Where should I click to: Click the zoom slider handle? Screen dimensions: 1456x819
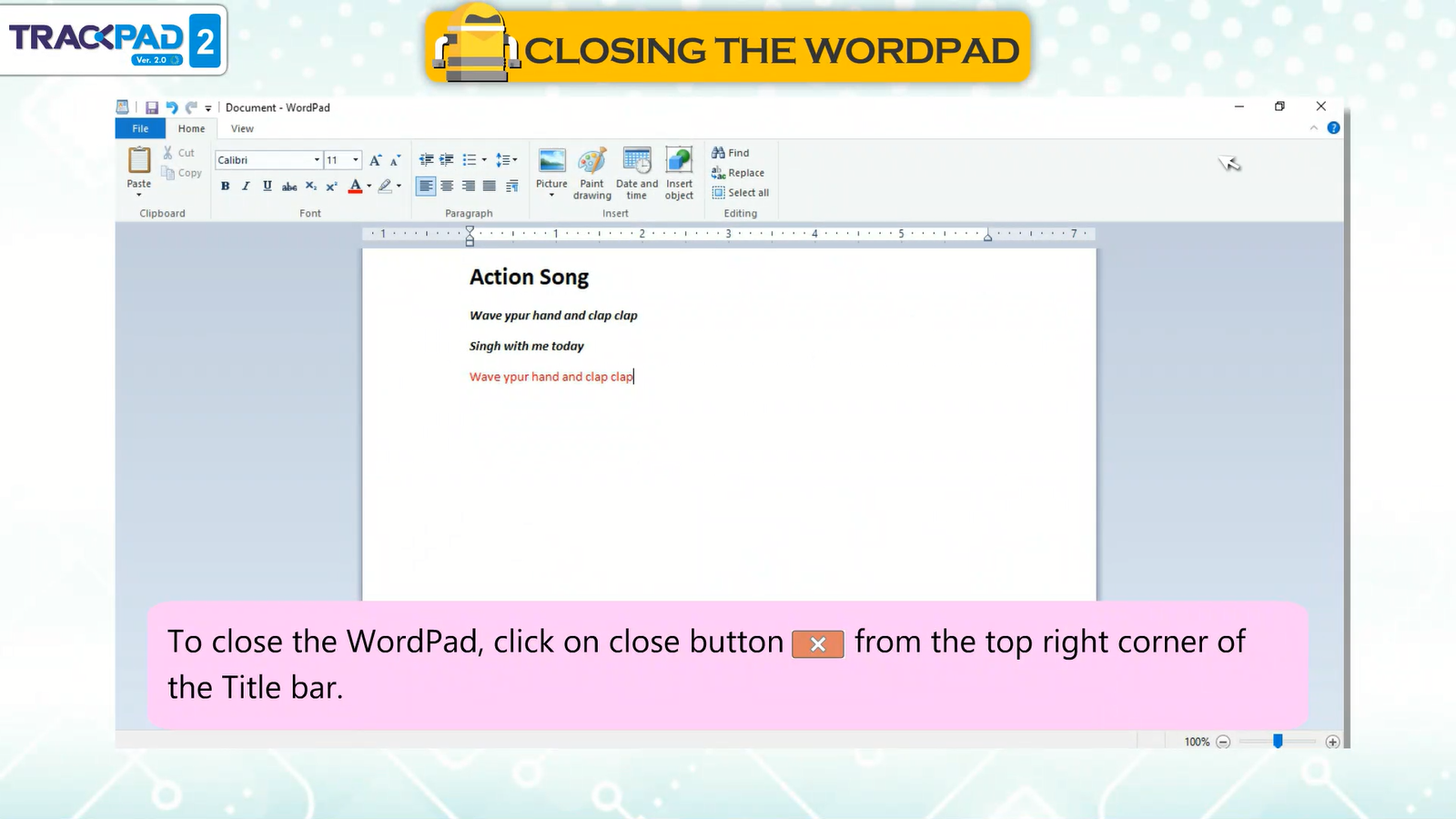(x=1278, y=742)
